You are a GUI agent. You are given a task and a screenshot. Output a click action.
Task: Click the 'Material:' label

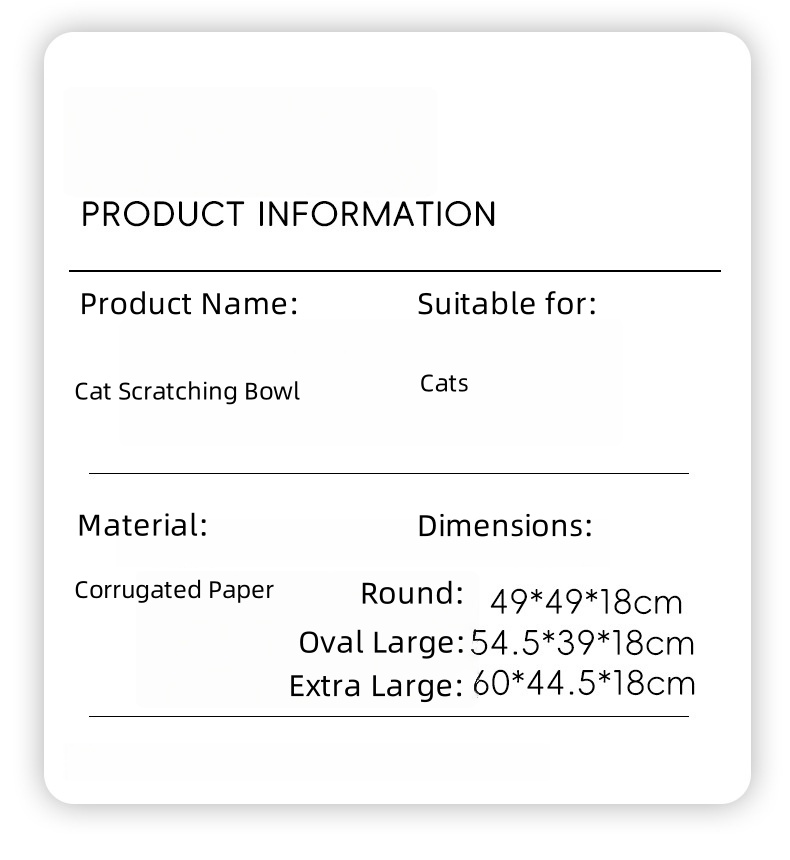click(x=143, y=525)
